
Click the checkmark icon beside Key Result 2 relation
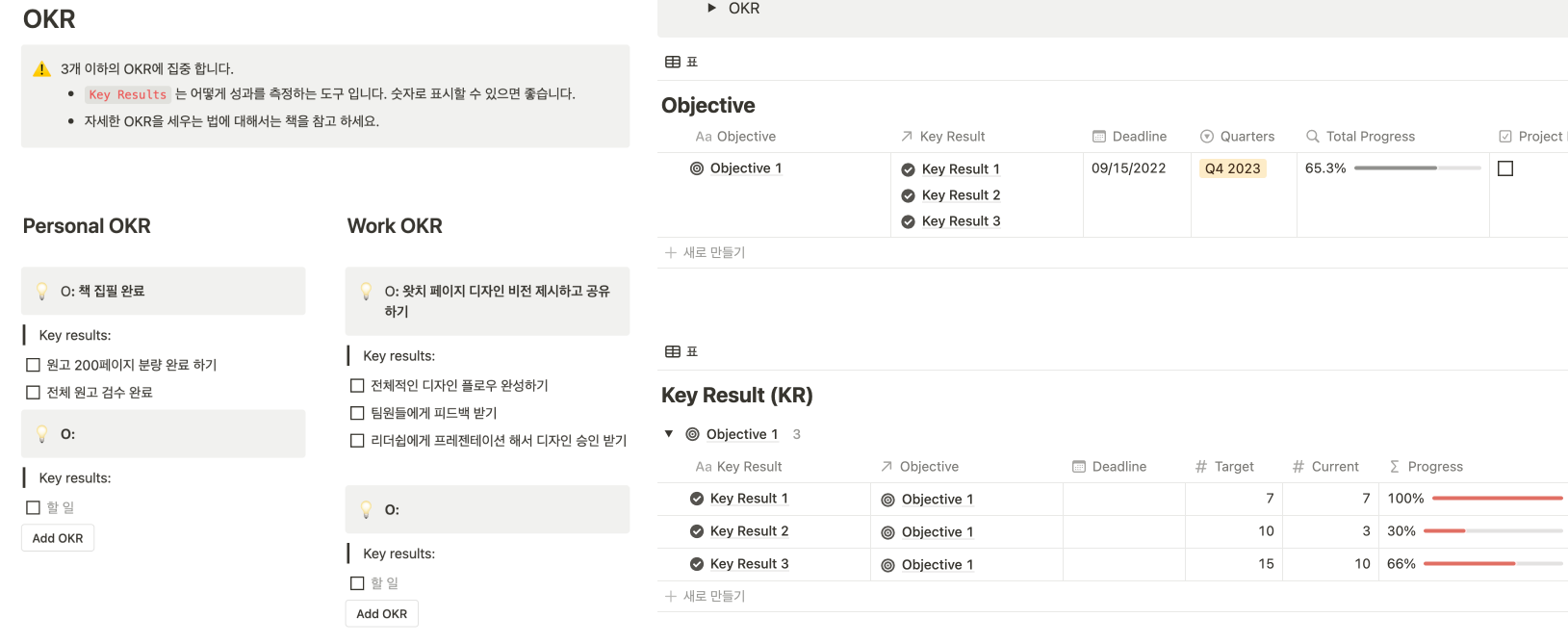(908, 195)
